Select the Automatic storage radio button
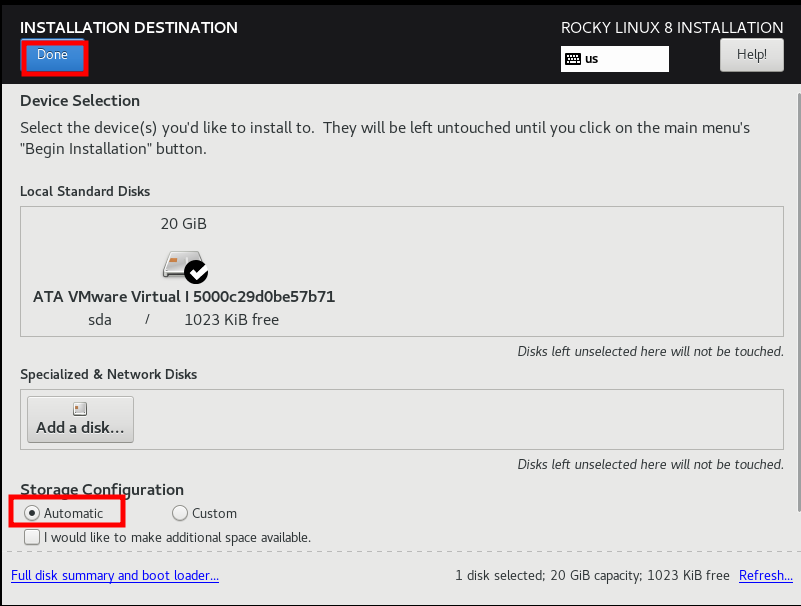 click(32, 513)
